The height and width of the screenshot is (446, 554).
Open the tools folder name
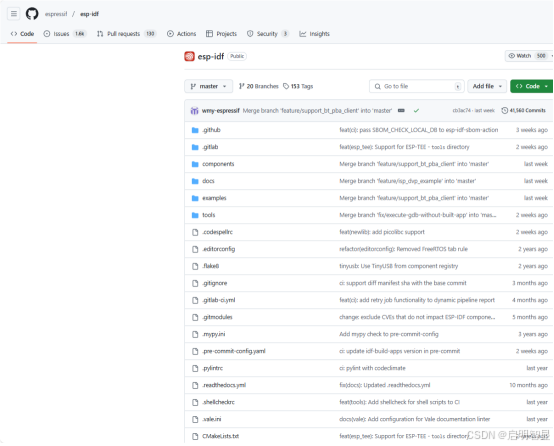pyautogui.click(x=208, y=215)
